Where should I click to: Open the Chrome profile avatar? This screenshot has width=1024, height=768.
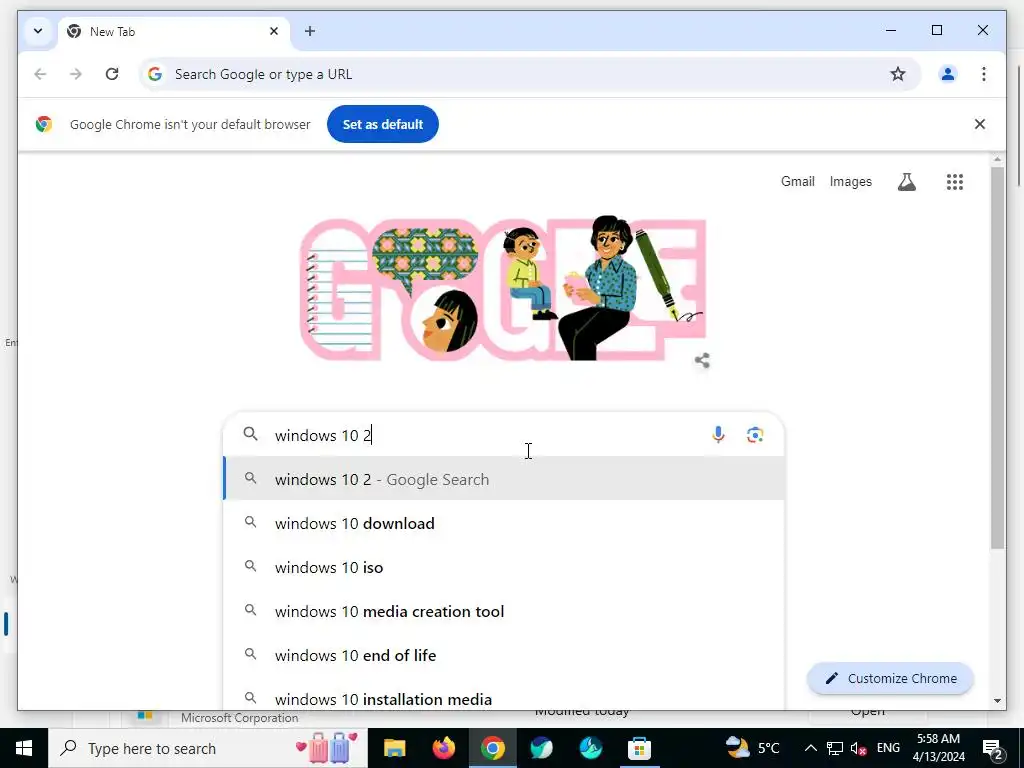pos(948,74)
